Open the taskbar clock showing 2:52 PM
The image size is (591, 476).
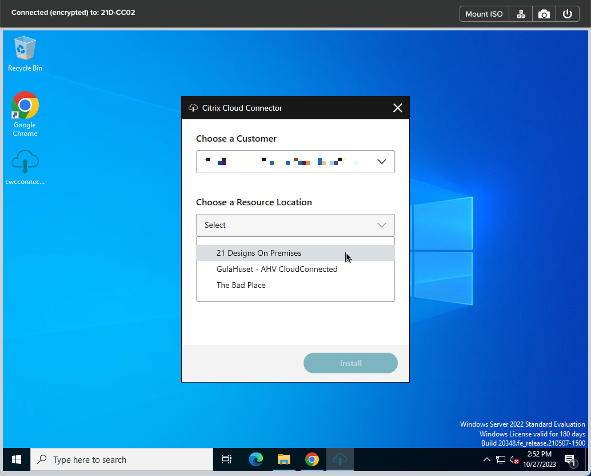point(539,459)
